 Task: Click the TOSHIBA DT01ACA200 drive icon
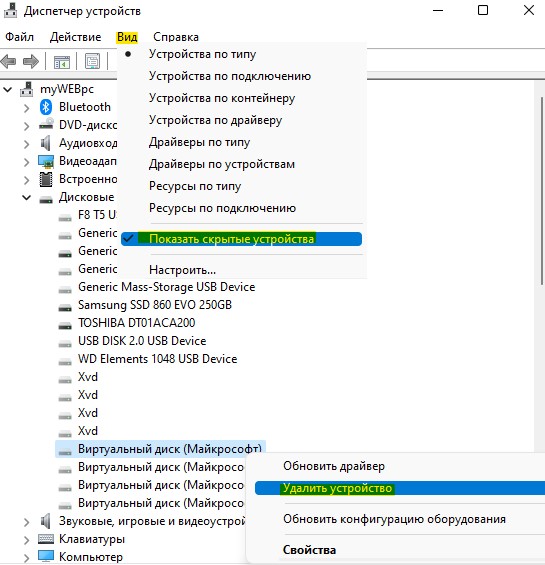pyautogui.click(x=65, y=325)
